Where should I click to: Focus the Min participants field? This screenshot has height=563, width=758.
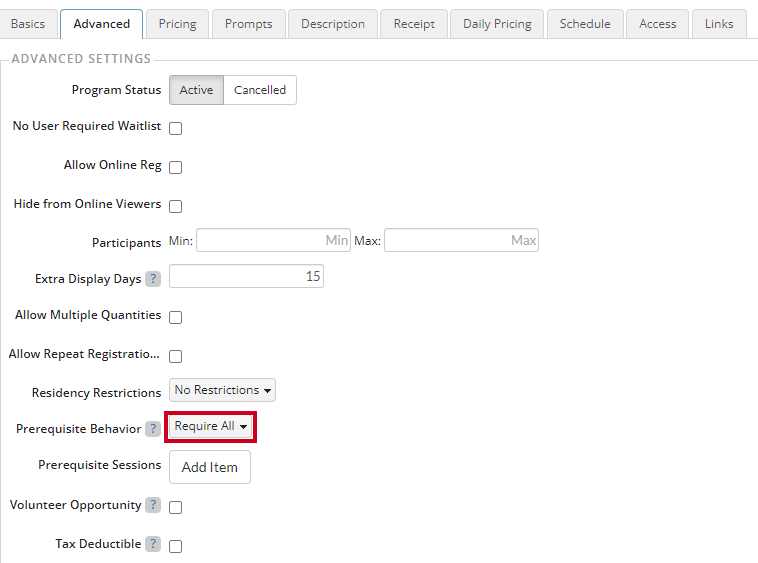pos(273,240)
